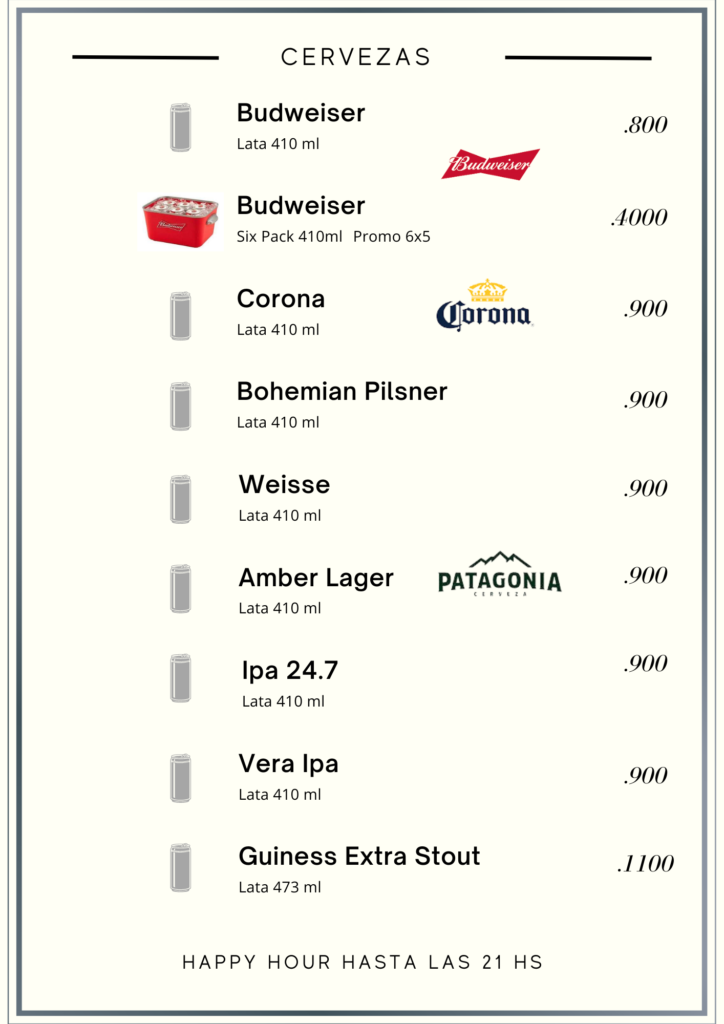The height and width of the screenshot is (1024, 724).
Task: Click the red Budweiser ice bucket image
Action: click(180, 221)
